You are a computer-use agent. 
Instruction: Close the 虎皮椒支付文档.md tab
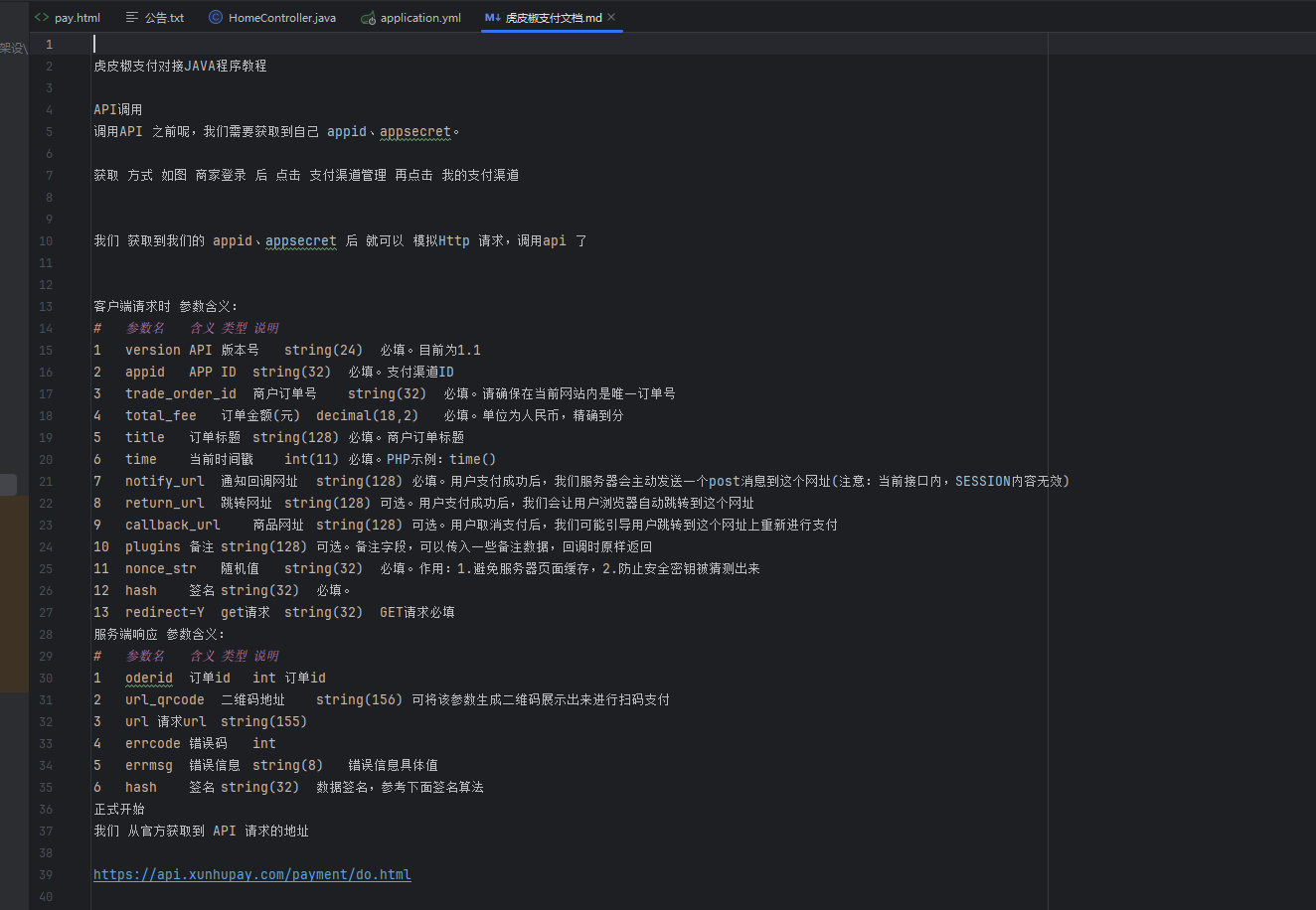(x=611, y=17)
